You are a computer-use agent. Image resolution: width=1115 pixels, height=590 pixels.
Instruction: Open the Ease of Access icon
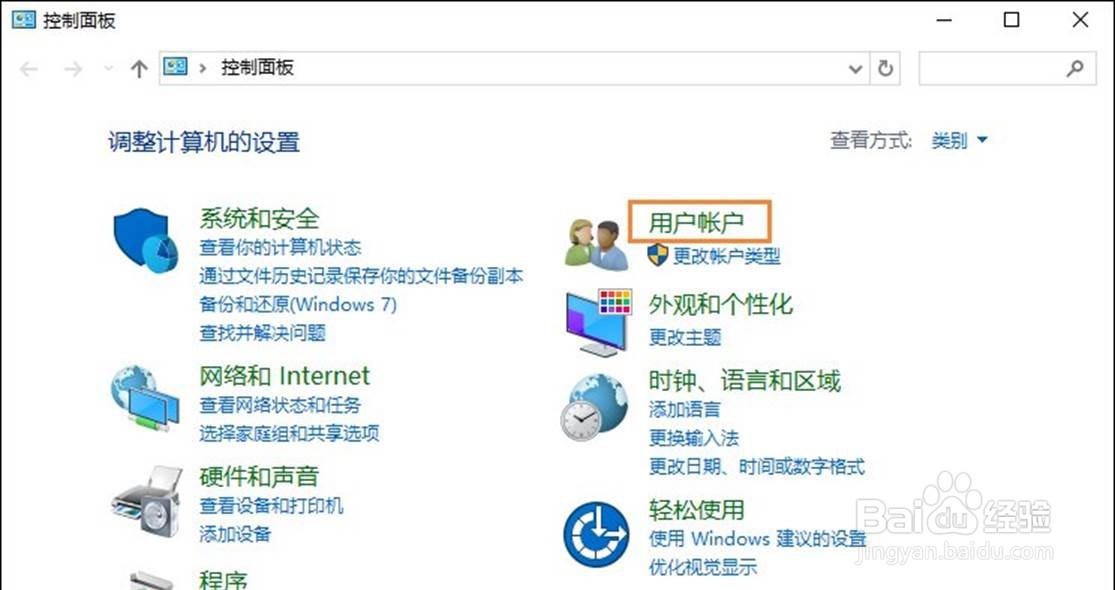coord(596,534)
